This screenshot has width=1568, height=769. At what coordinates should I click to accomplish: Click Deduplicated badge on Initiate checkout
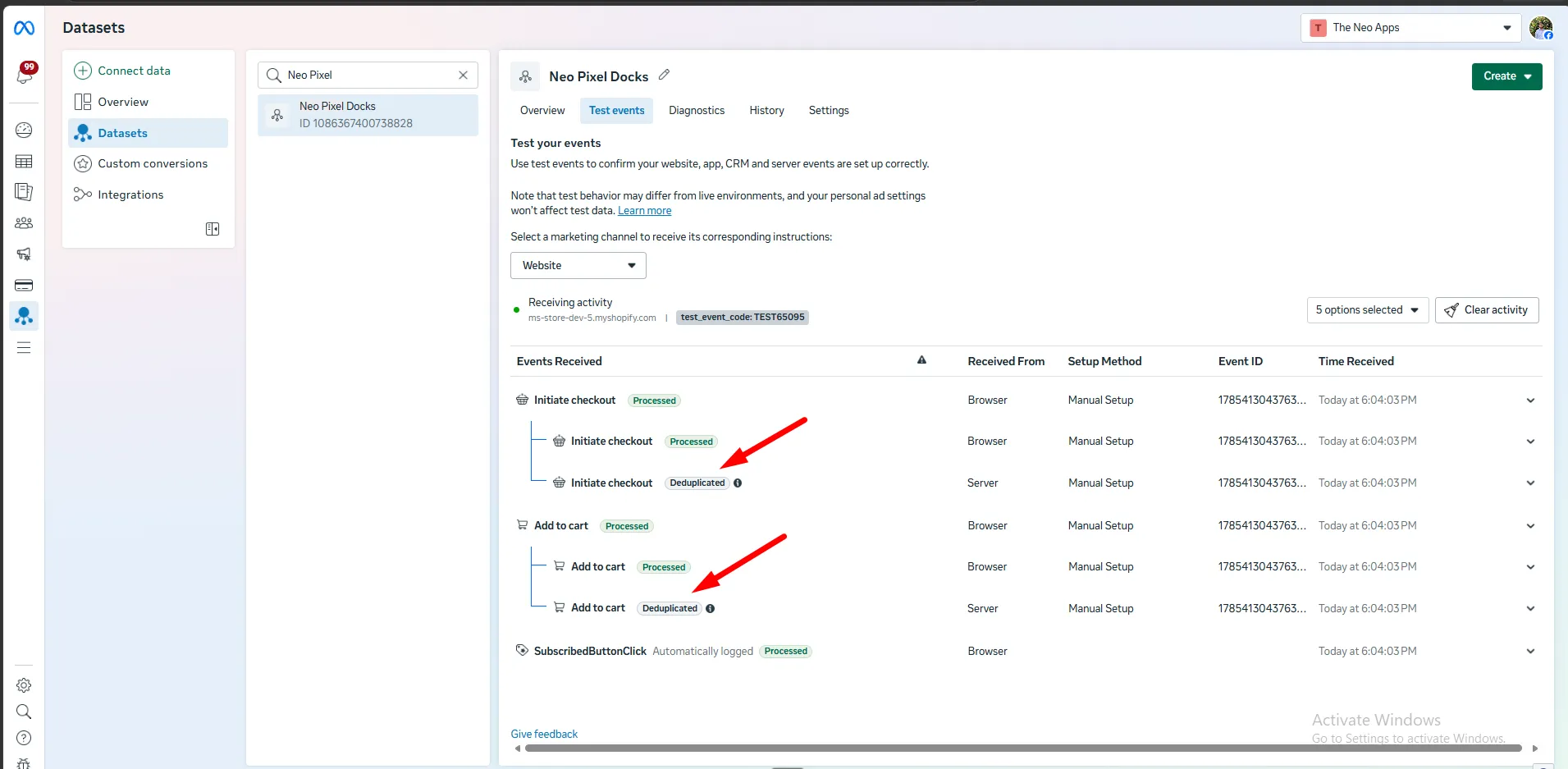pos(697,483)
